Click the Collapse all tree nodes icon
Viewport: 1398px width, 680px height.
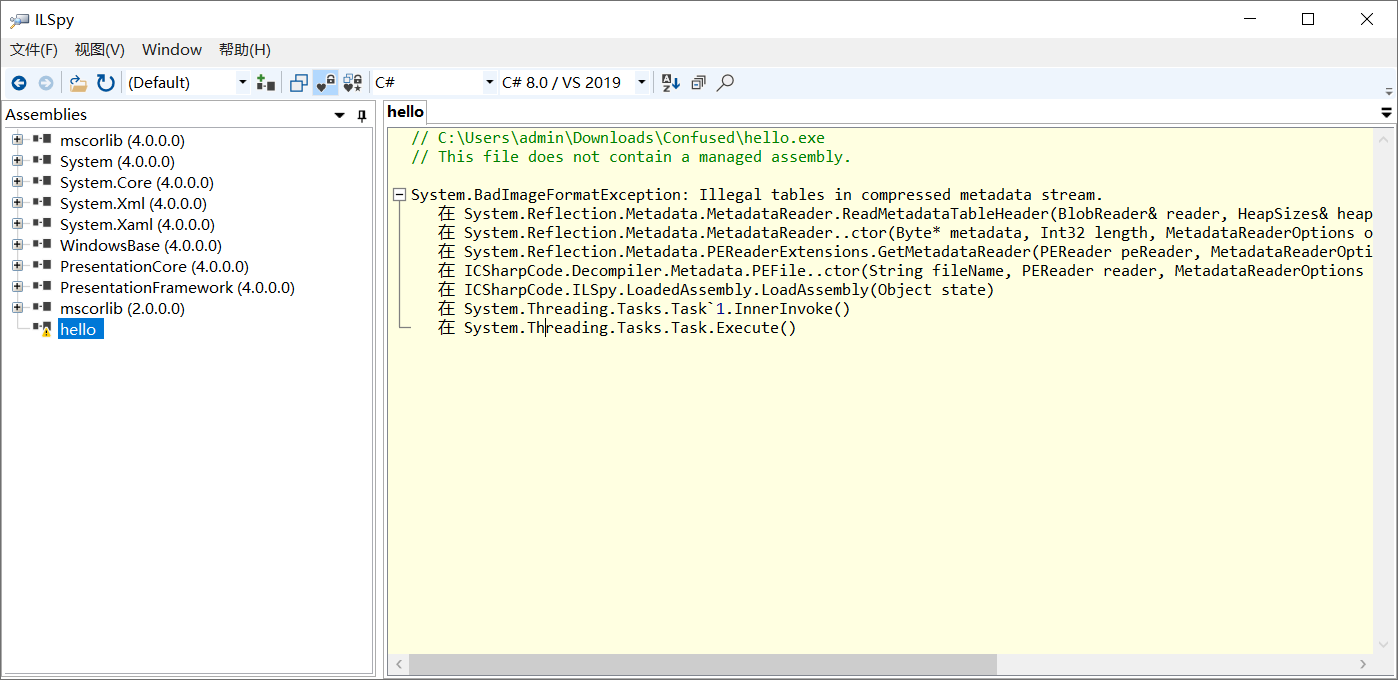[x=698, y=83]
